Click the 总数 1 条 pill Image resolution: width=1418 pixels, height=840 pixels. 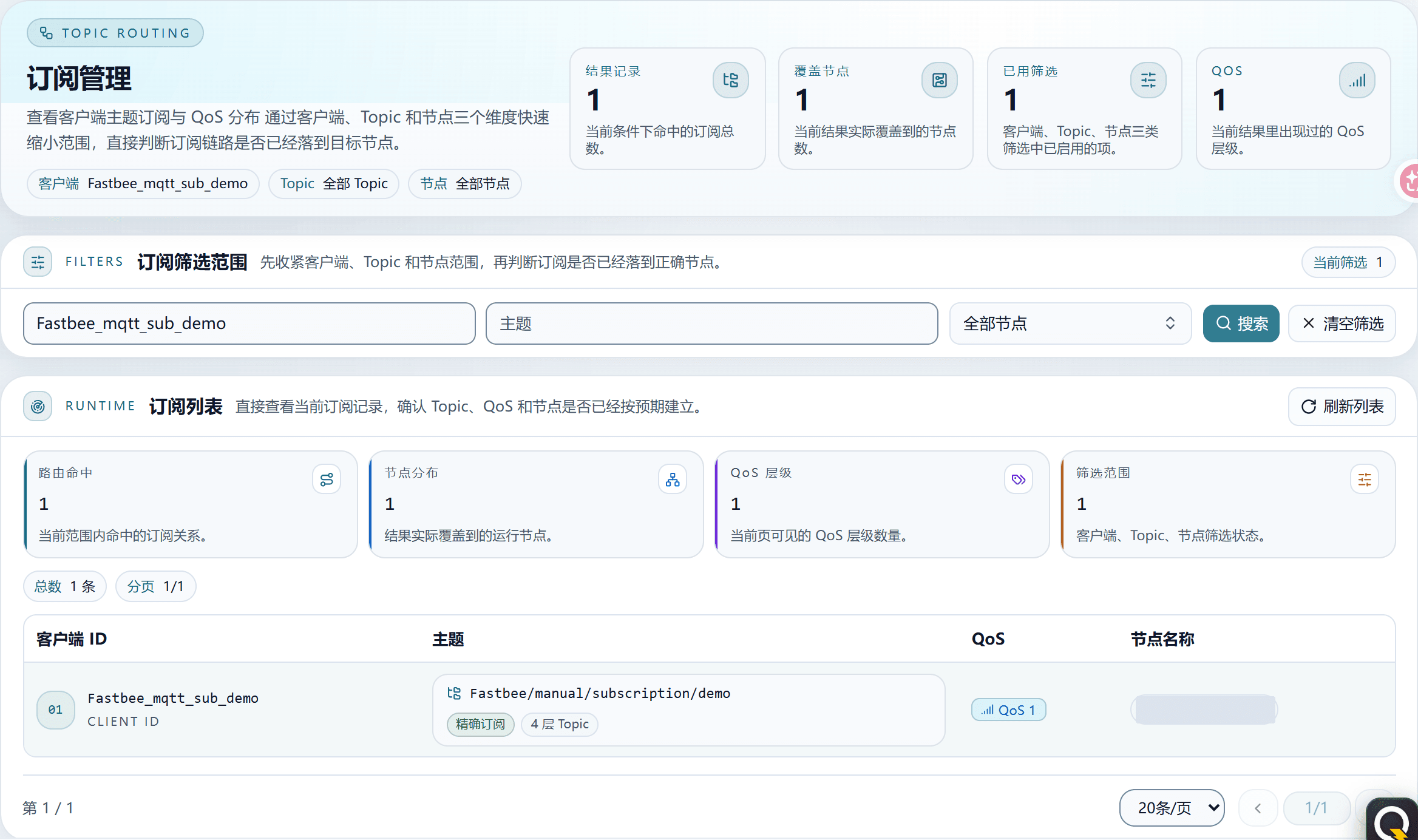65,586
